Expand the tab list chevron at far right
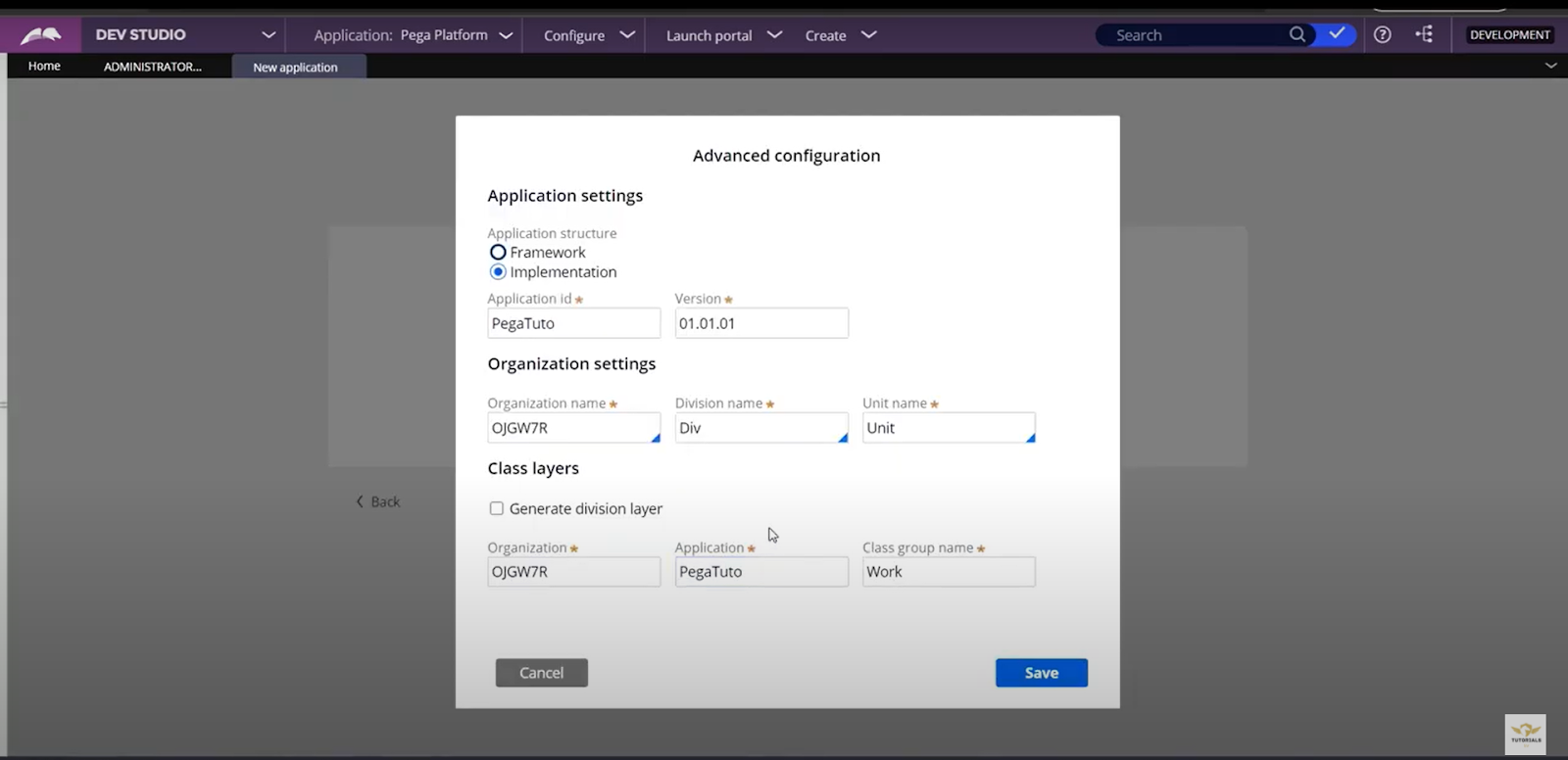1568x760 pixels. [x=1550, y=66]
